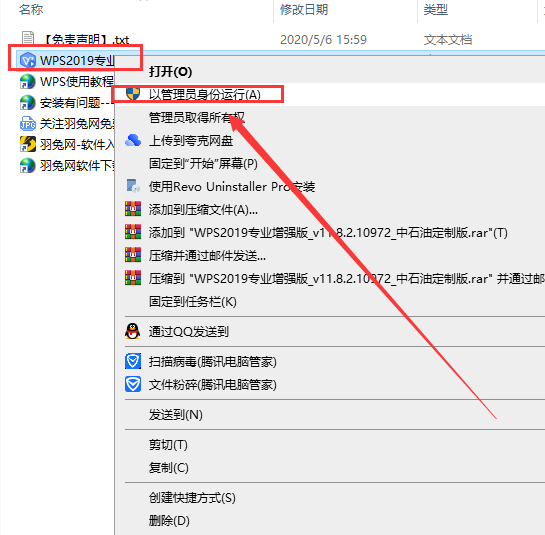This screenshot has width=545, height=535.
Task: Select 以管理员身份运行(A)
Action: coord(205,95)
